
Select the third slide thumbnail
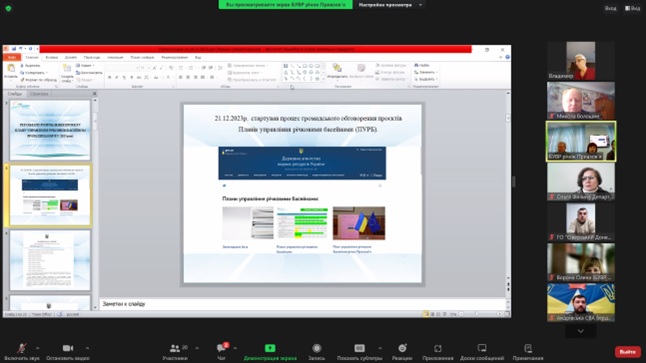[x=50, y=260]
